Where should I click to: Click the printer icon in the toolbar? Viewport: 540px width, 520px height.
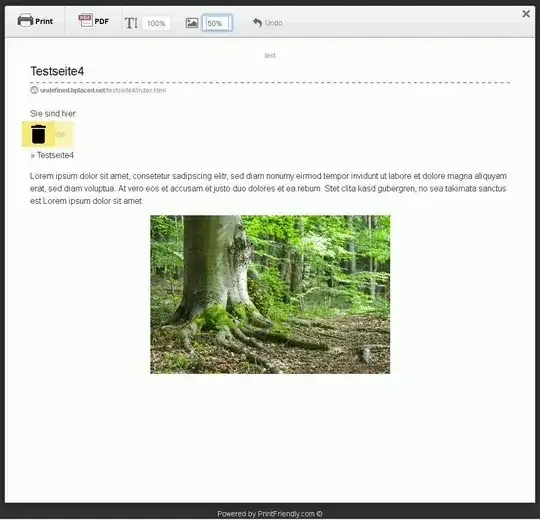point(25,20)
